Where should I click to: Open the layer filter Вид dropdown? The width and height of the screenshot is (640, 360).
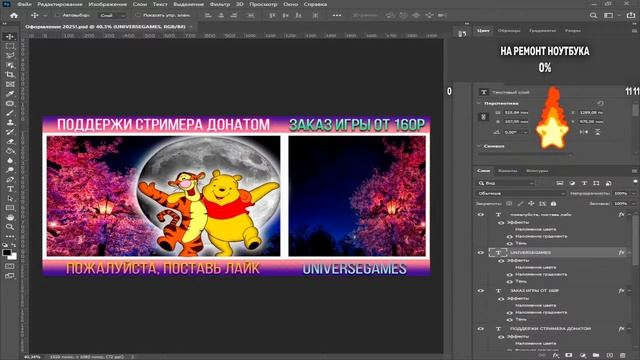[505, 183]
